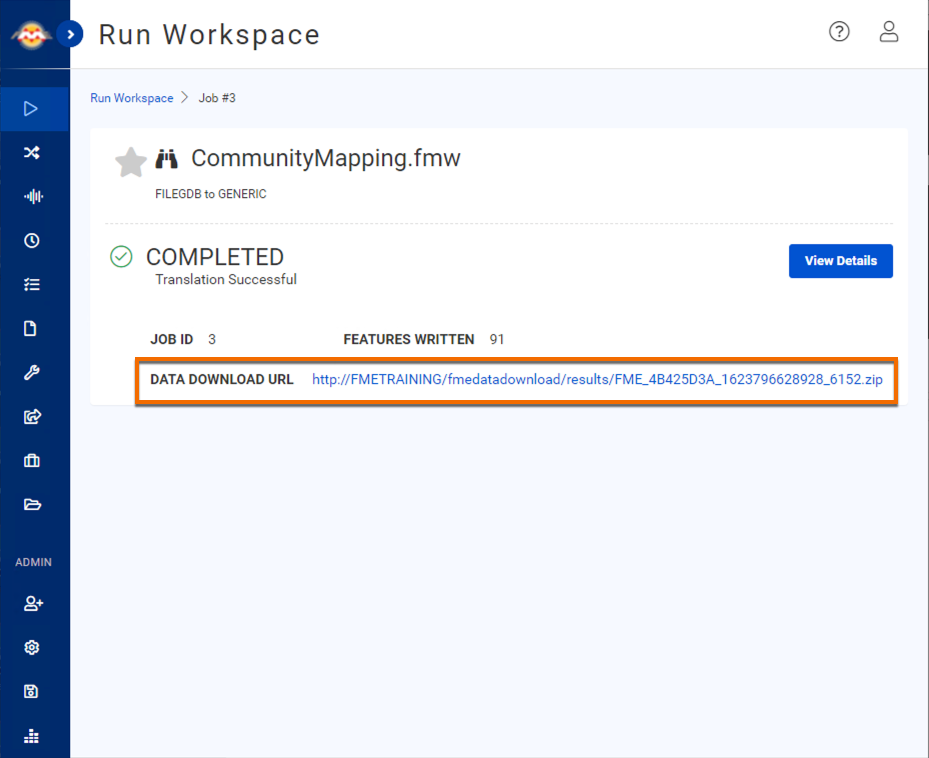Mark CommunityMapping.fmw as favorite with star

[130, 162]
